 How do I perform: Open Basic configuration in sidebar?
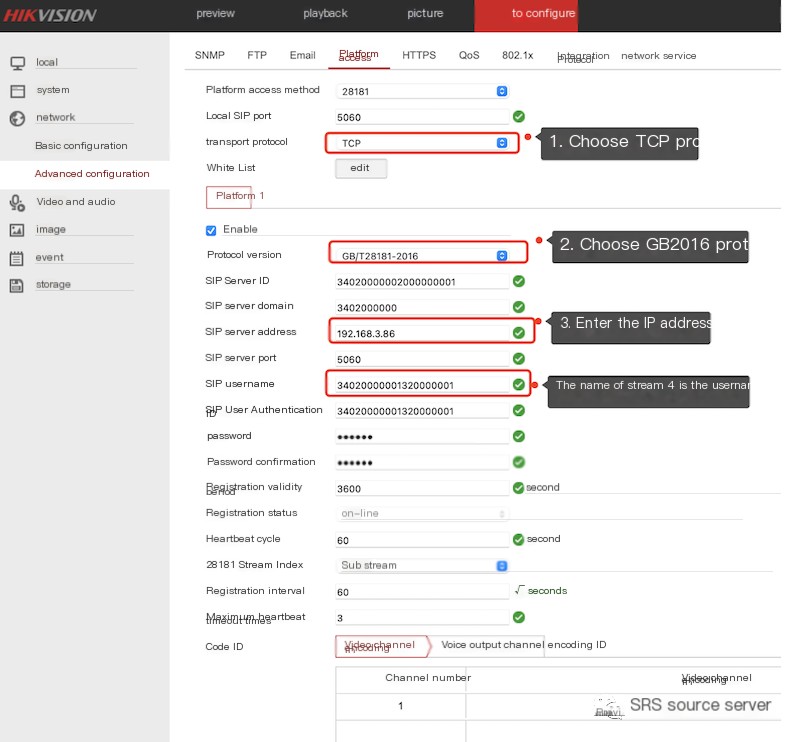pos(81,146)
